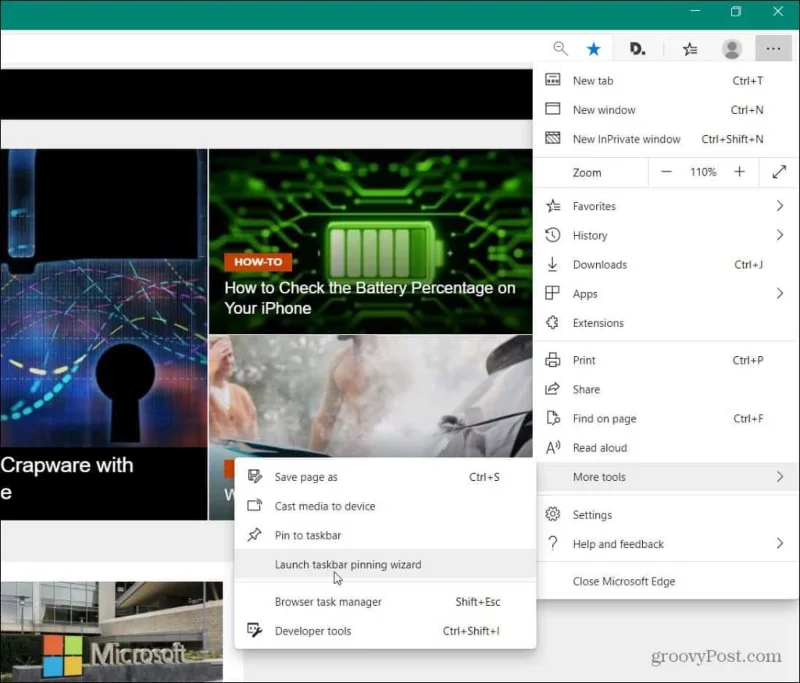Viewport: 800px width, 683px height.
Task: Click the Extensions puzzle icon
Action: point(552,322)
